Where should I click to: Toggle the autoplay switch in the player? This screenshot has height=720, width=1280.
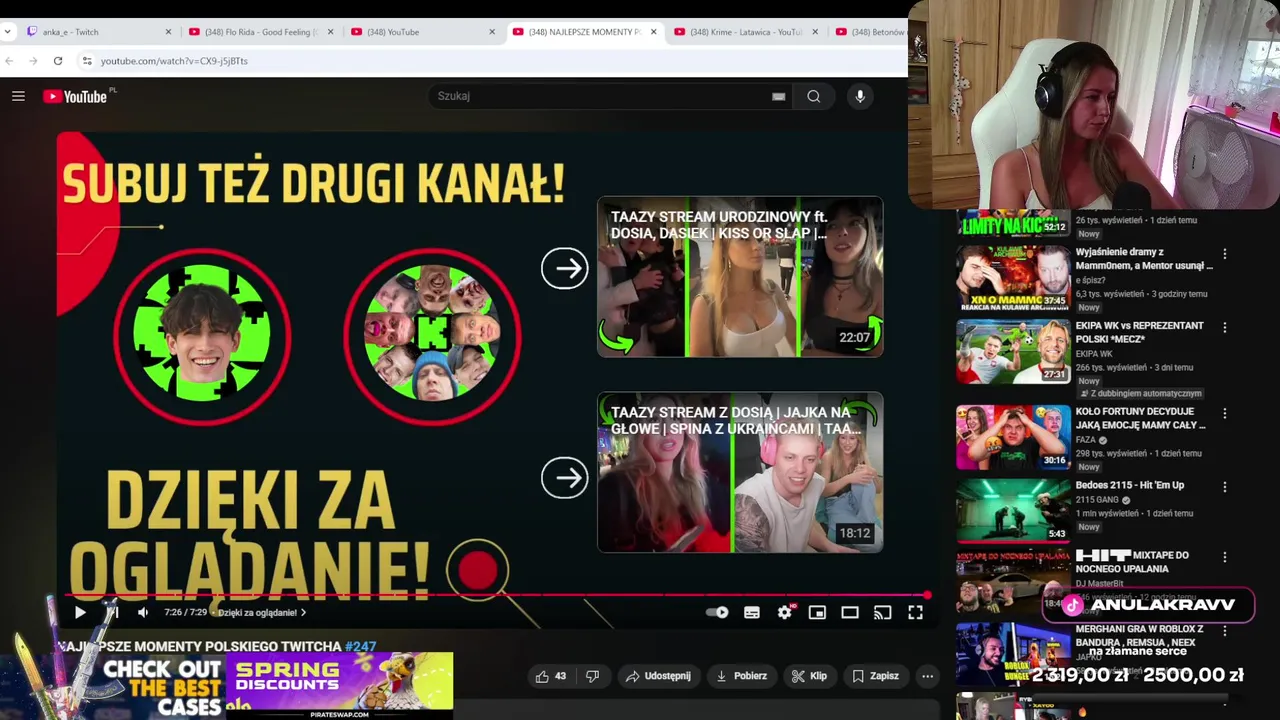pyautogui.click(x=717, y=612)
